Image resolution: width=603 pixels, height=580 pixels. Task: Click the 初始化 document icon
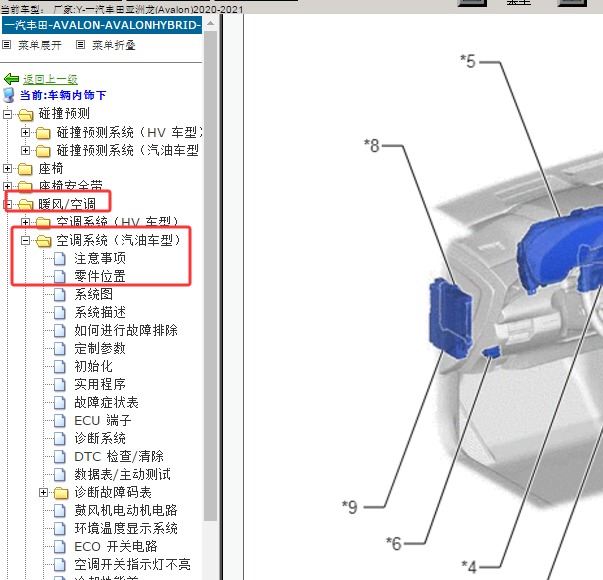[x=60, y=367]
